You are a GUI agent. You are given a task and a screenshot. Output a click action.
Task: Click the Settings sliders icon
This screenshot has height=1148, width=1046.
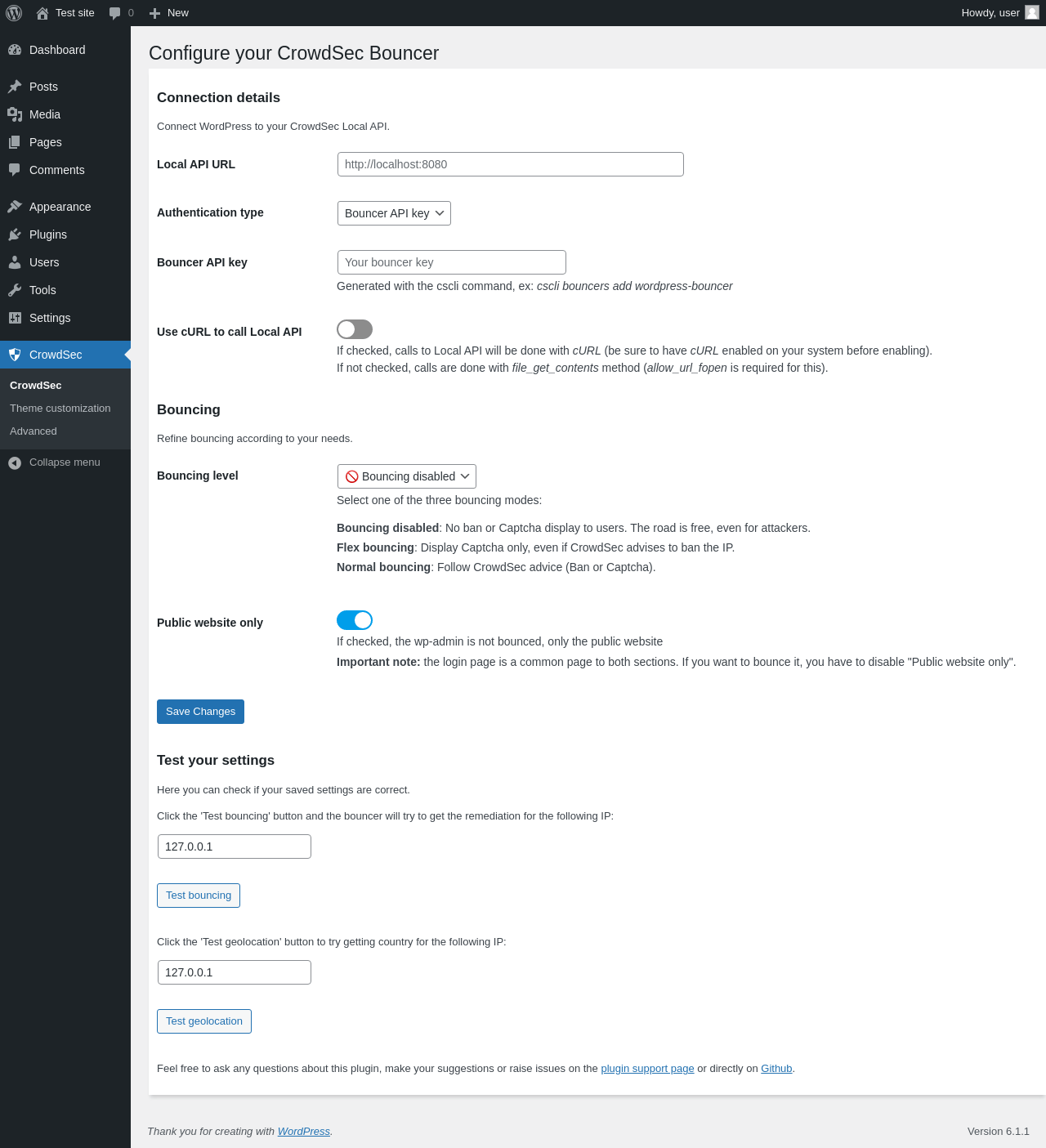pyautogui.click(x=15, y=318)
